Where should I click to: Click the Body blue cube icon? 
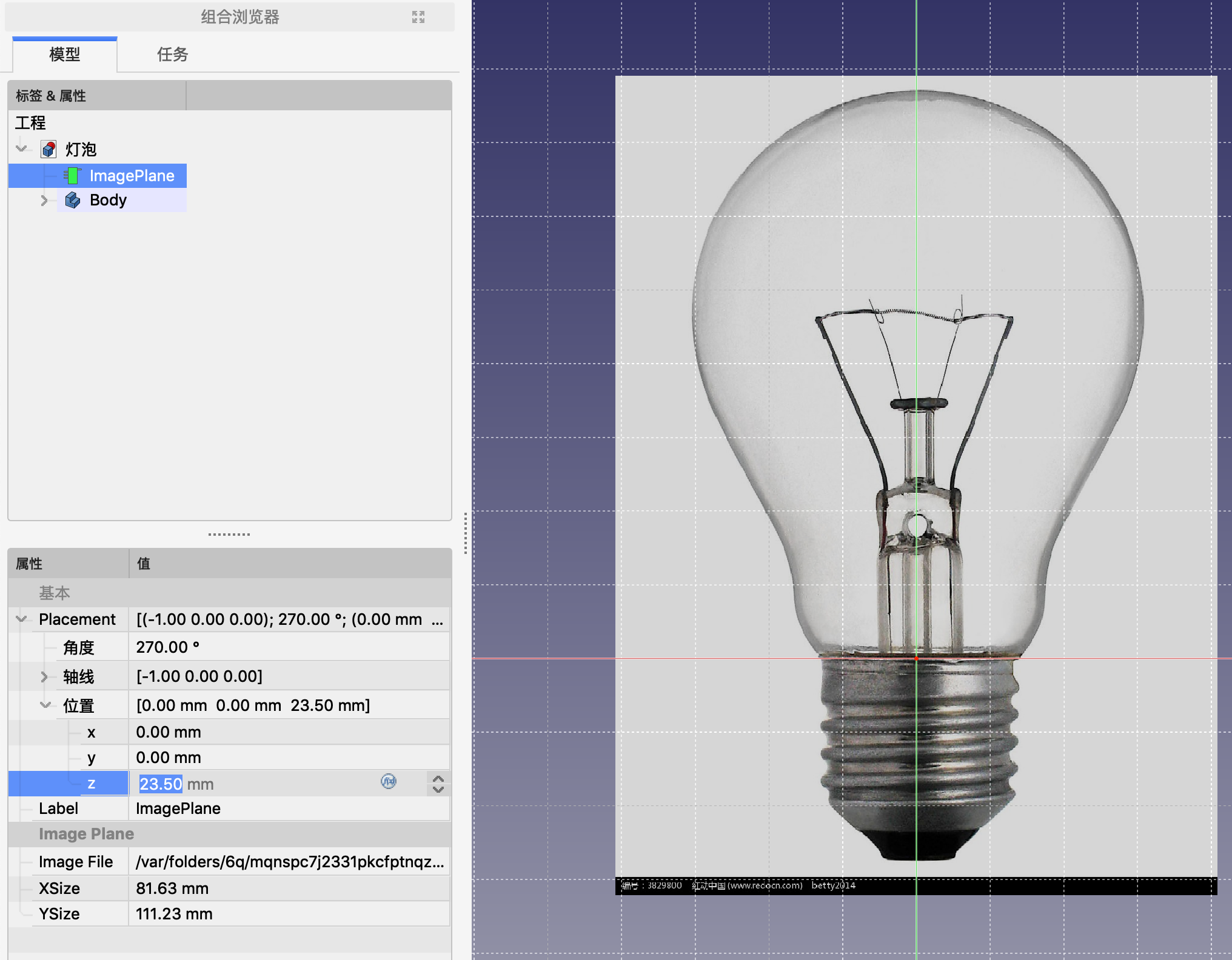click(x=73, y=200)
